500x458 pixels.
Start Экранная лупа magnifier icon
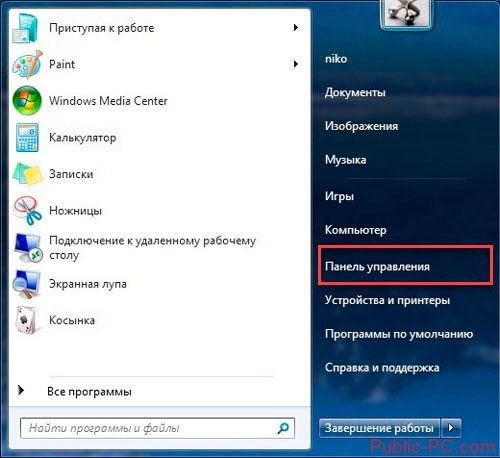click(x=27, y=284)
